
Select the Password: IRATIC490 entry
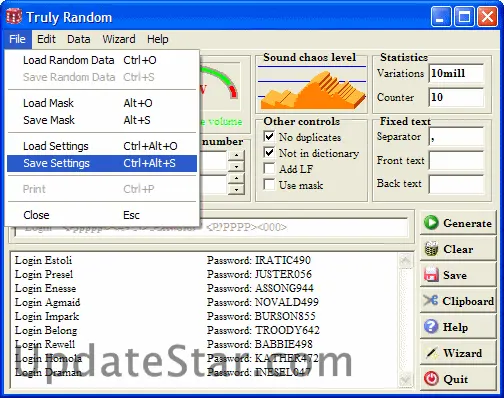[259, 260]
